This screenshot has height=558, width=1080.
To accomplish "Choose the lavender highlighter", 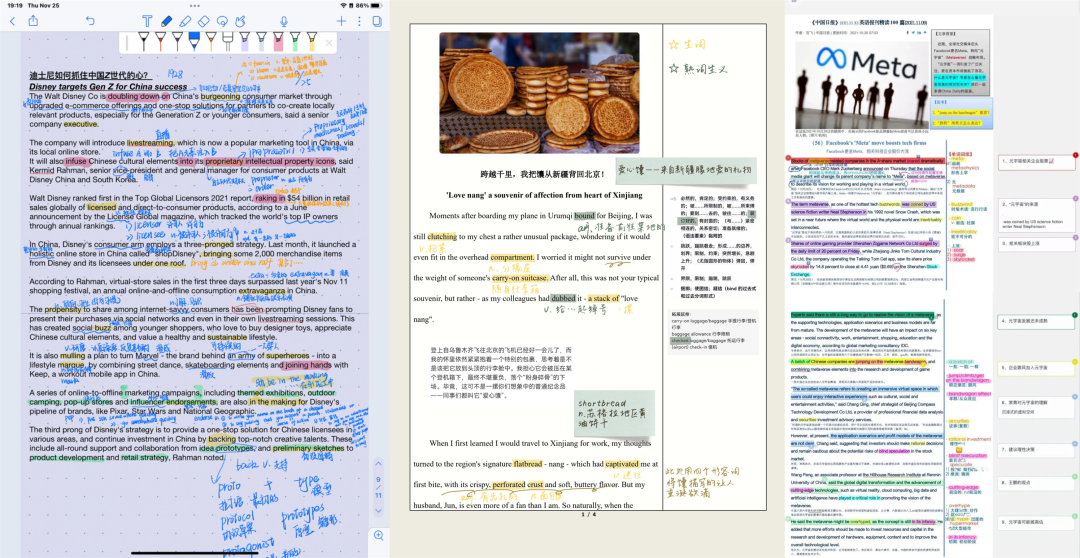I will [x=244, y=42].
